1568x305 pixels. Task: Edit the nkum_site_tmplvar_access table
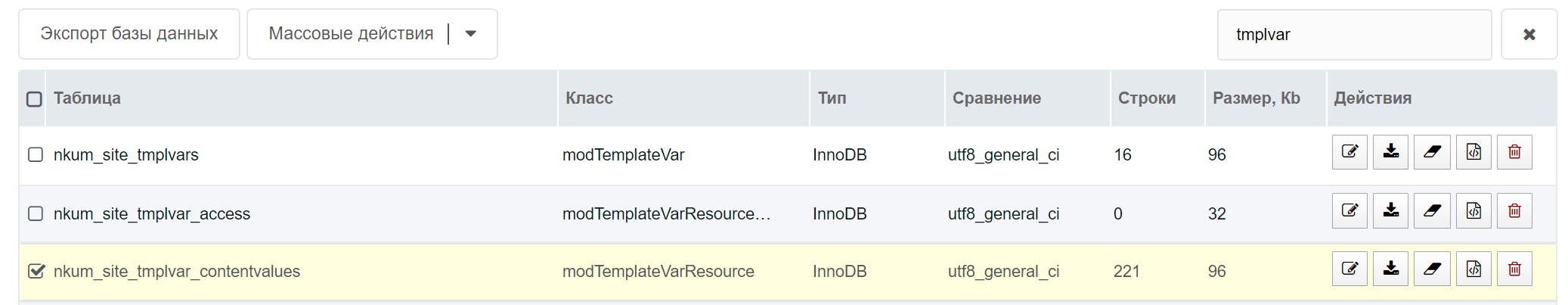pos(1350,211)
